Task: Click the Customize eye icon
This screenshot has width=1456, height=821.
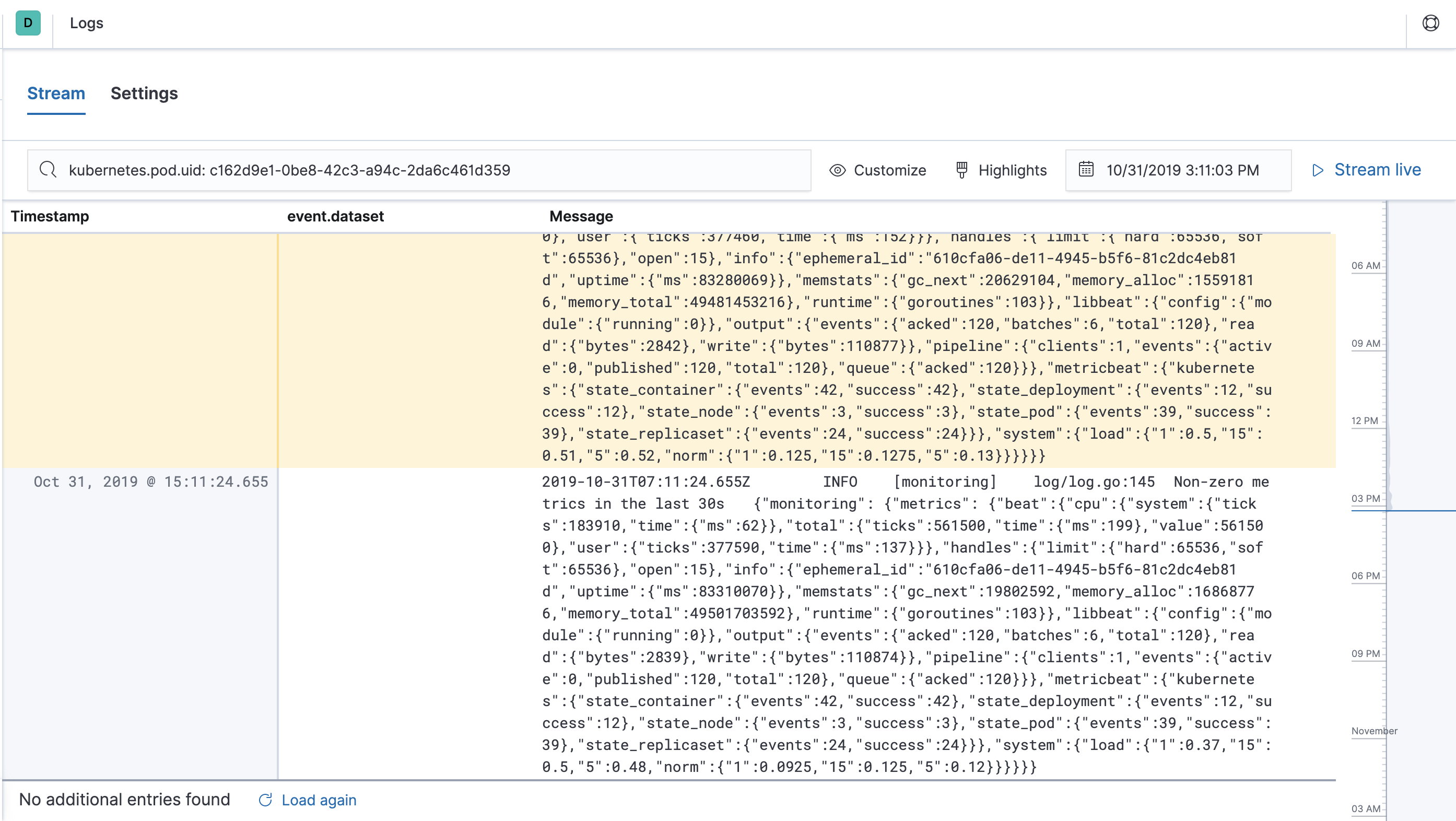Action: pyautogui.click(x=837, y=170)
